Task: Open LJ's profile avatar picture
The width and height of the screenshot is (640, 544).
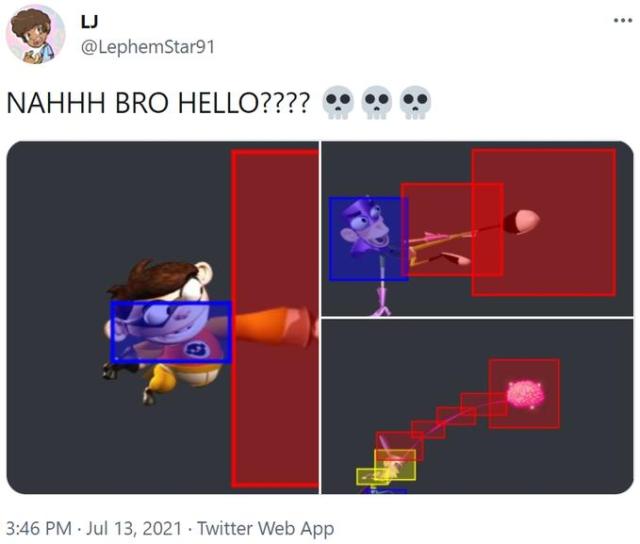Action: click(35, 34)
